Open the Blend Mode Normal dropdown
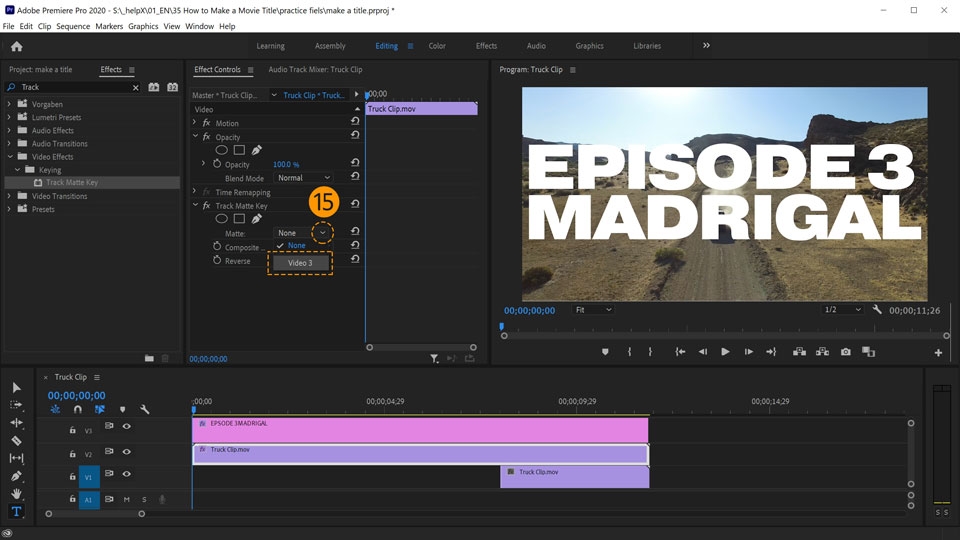The width and height of the screenshot is (960, 540). [x=303, y=178]
